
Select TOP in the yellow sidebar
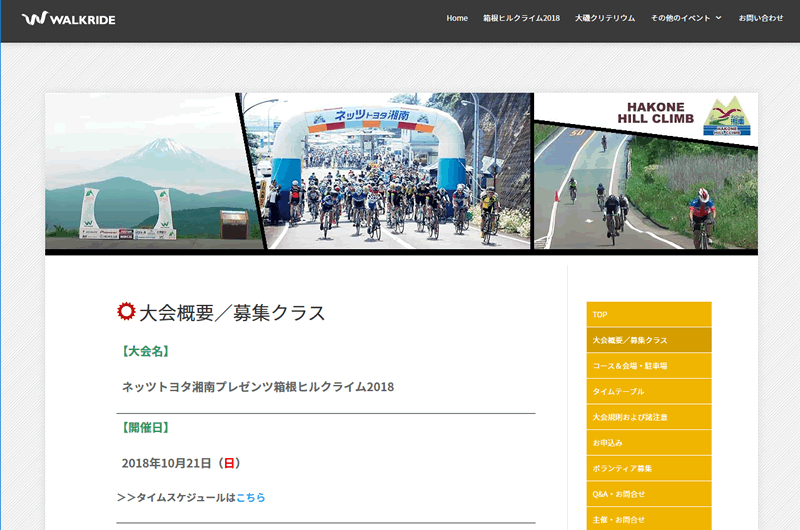point(649,314)
